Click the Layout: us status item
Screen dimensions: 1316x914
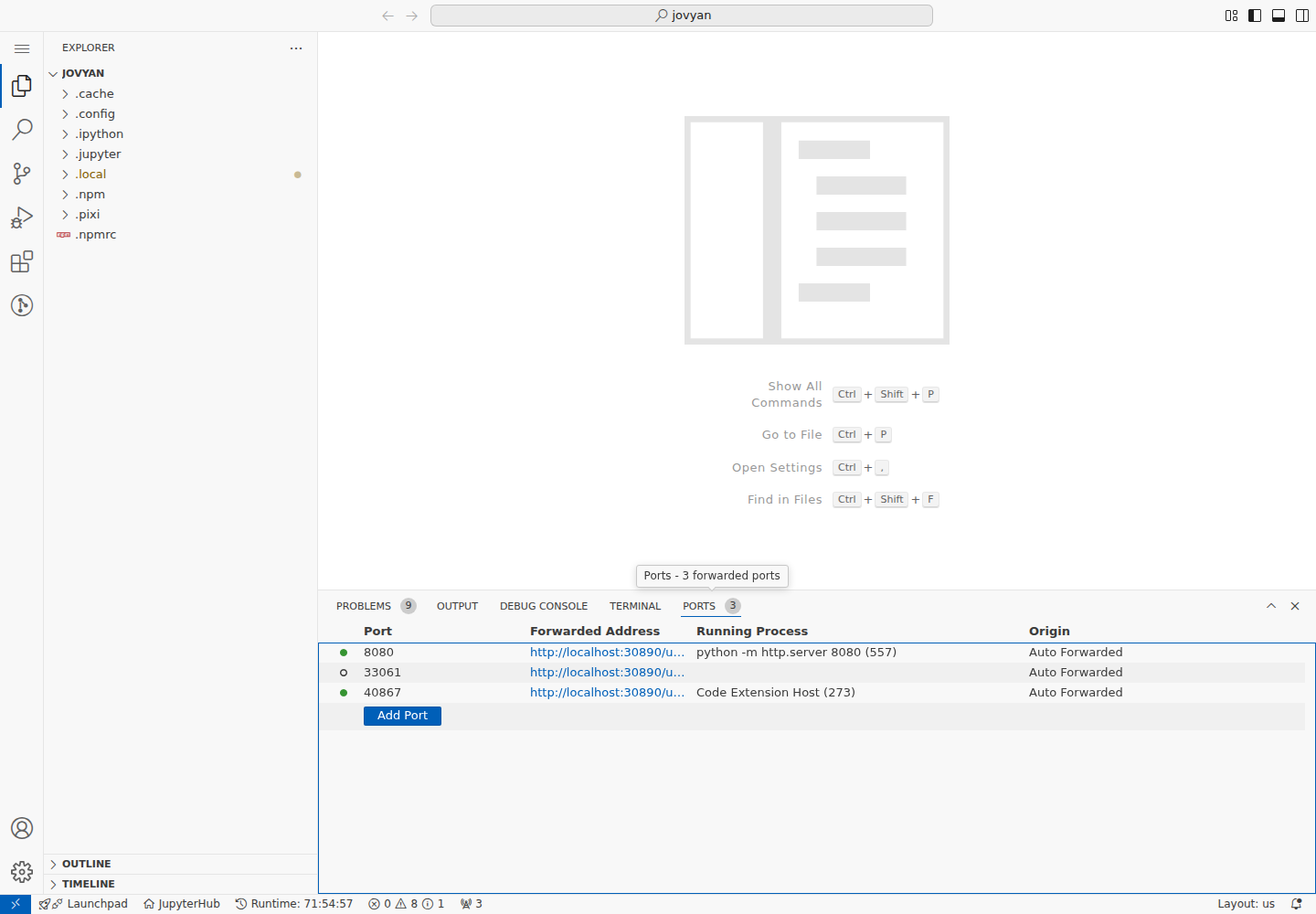click(x=1246, y=904)
